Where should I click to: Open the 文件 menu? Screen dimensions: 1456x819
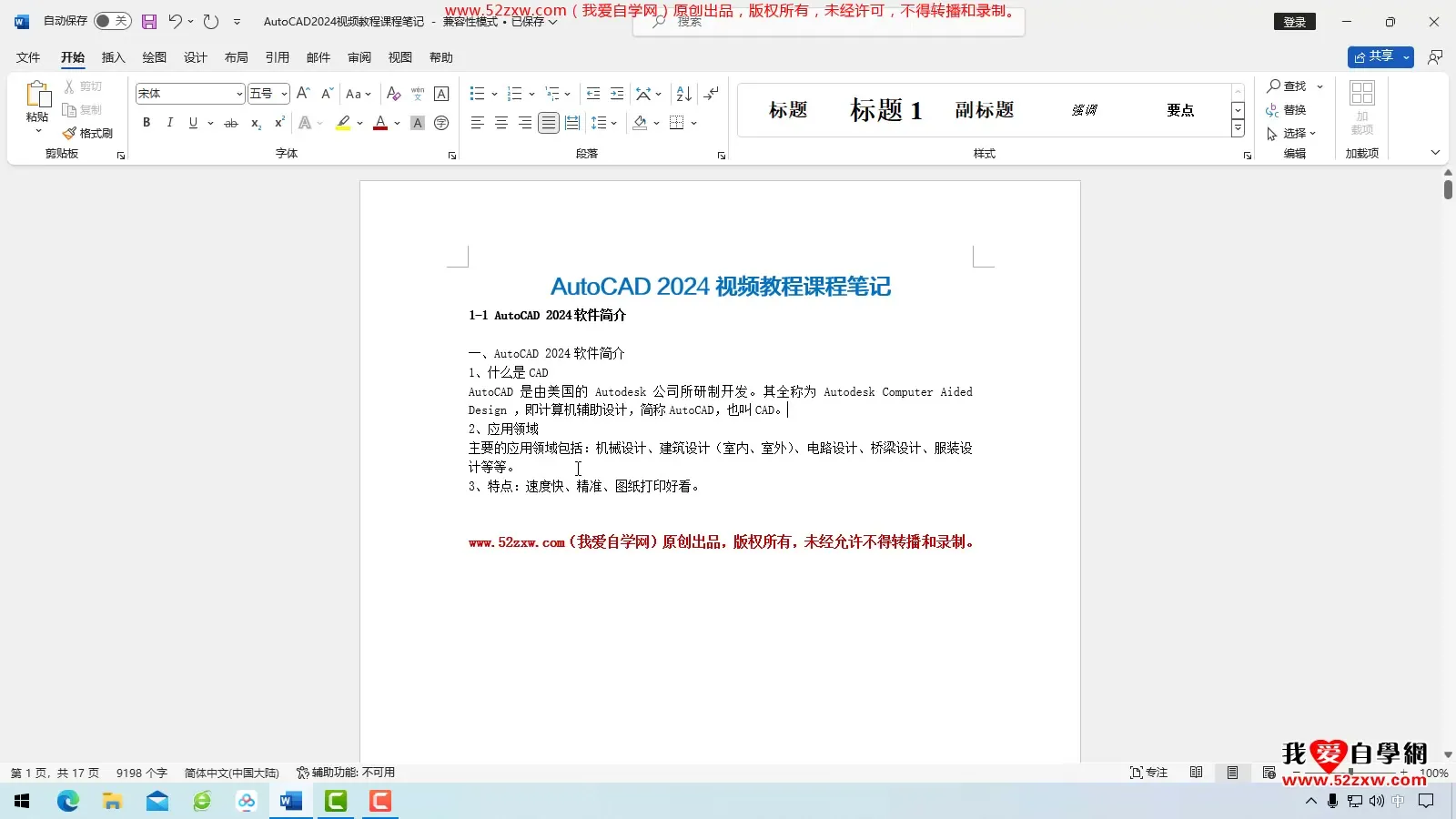click(x=28, y=56)
